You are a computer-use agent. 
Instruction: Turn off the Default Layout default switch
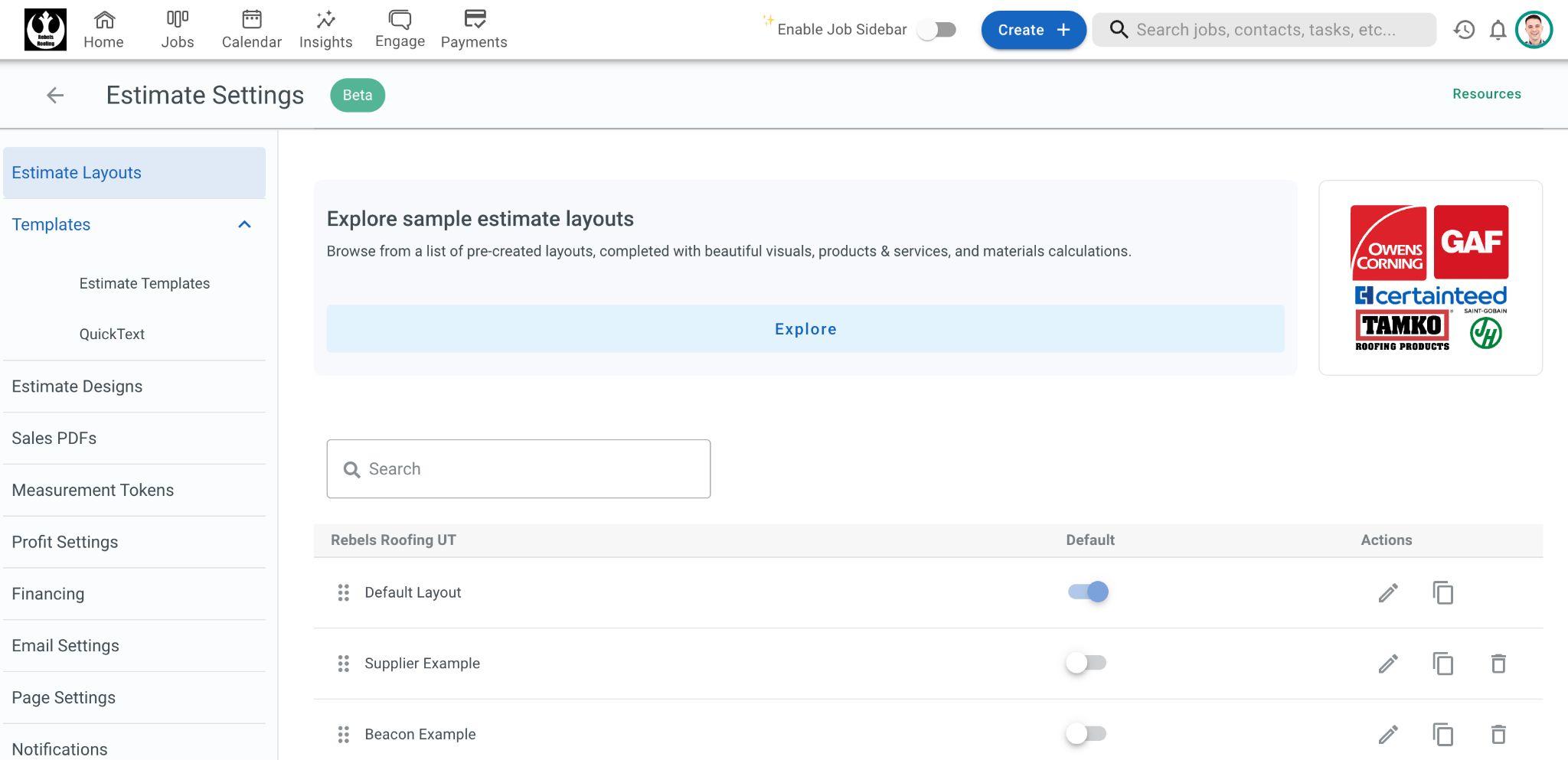1088,592
